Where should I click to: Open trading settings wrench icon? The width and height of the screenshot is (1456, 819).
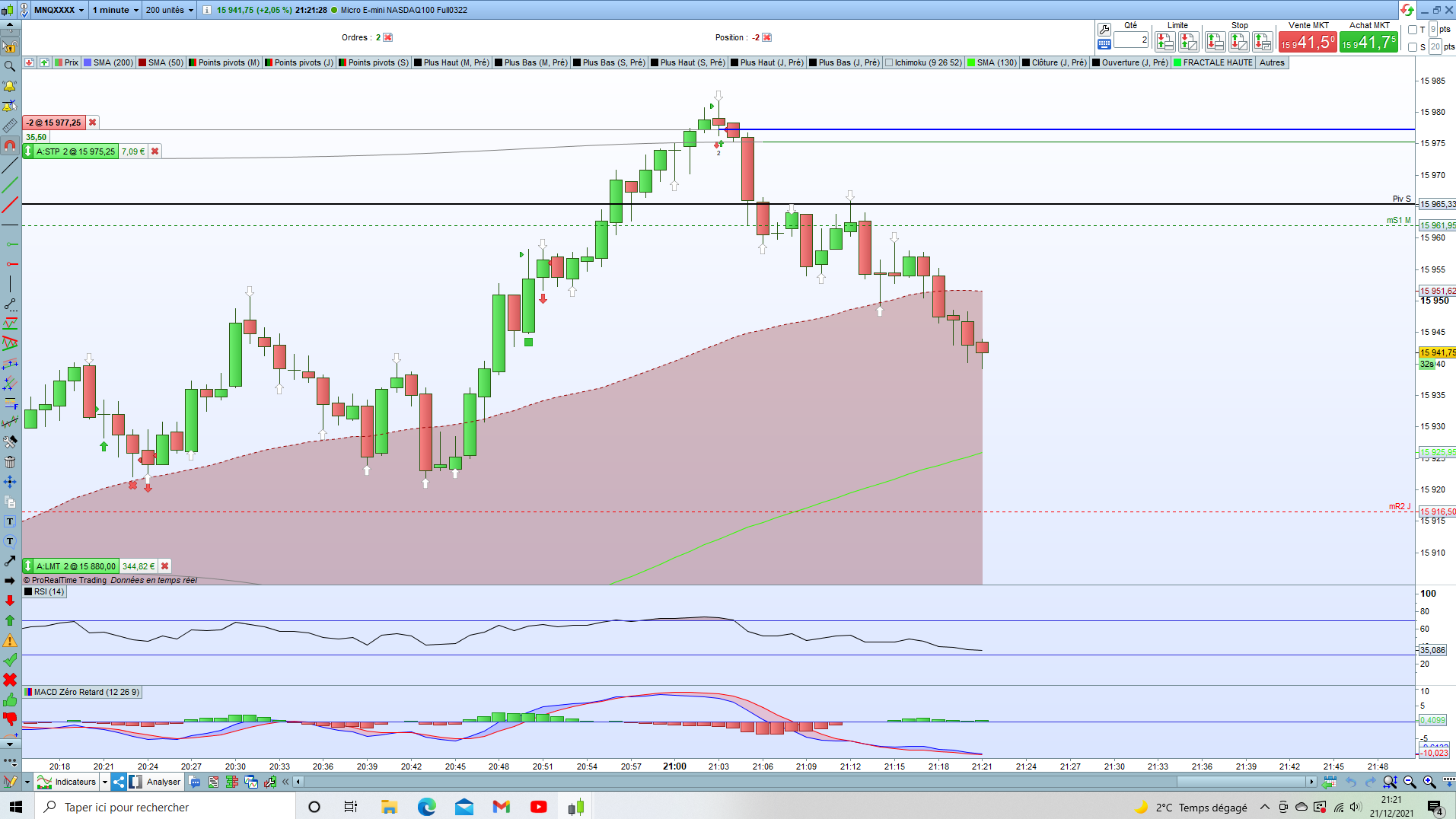1104,29
